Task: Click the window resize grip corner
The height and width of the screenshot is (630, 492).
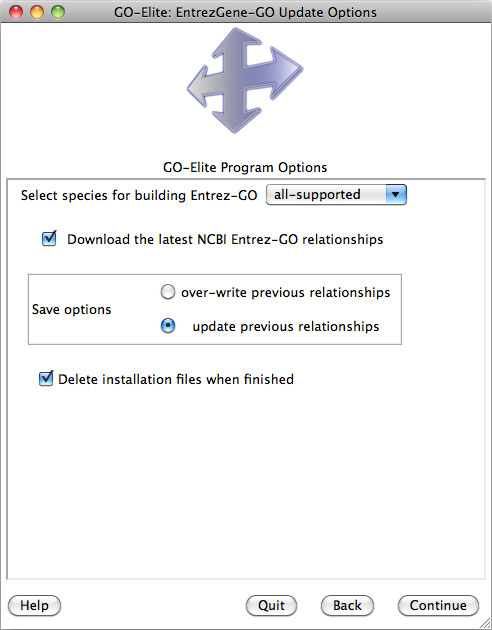Action: coord(485,624)
